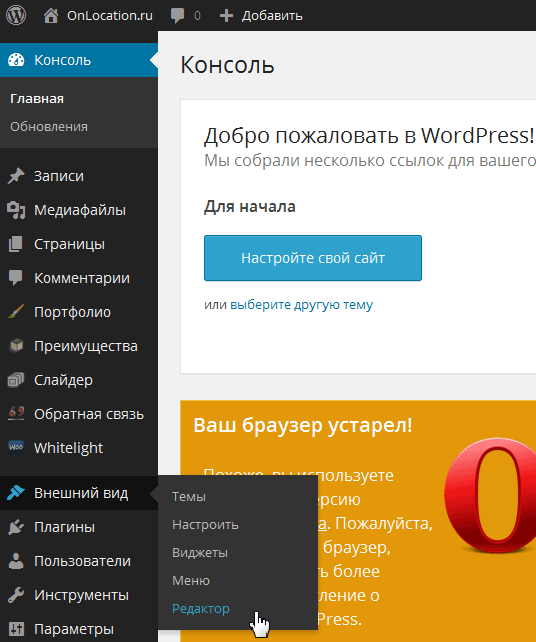Click the pushpin icon for Записи
This screenshot has height=642, width=536.
[x=16, y=176]
